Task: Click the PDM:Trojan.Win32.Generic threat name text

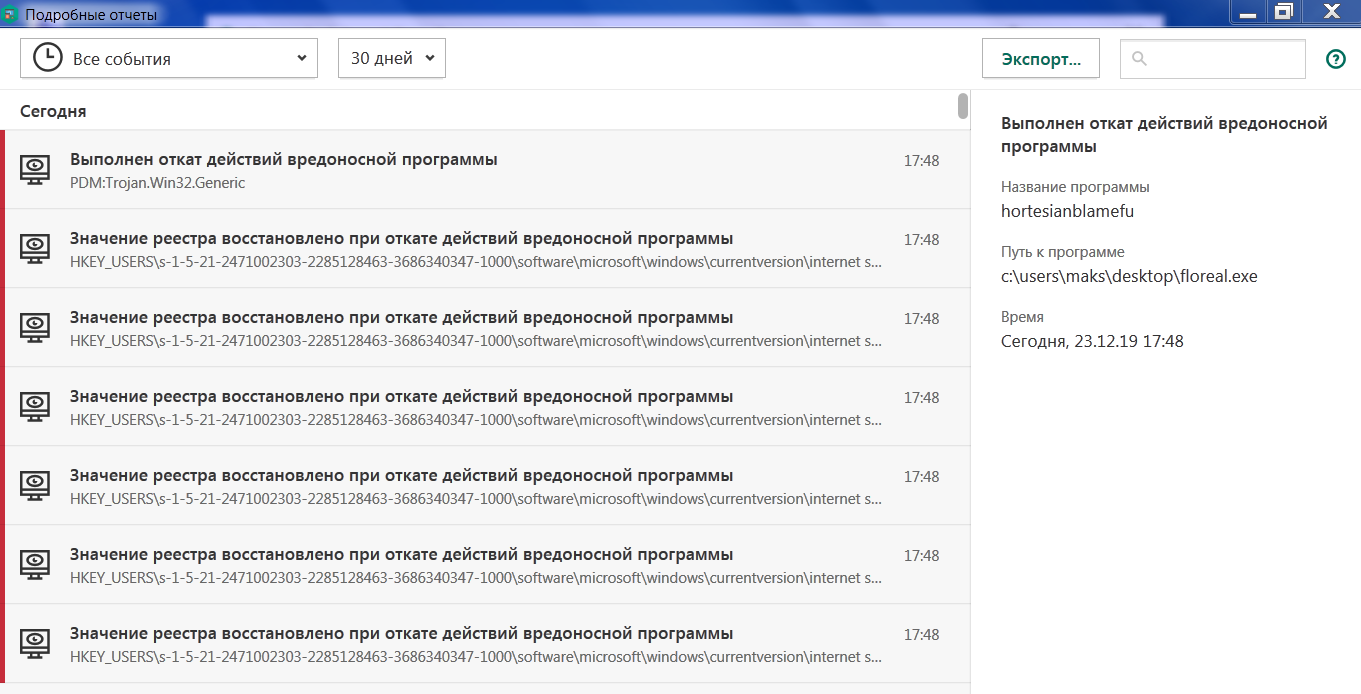Action: coord(157,183)
